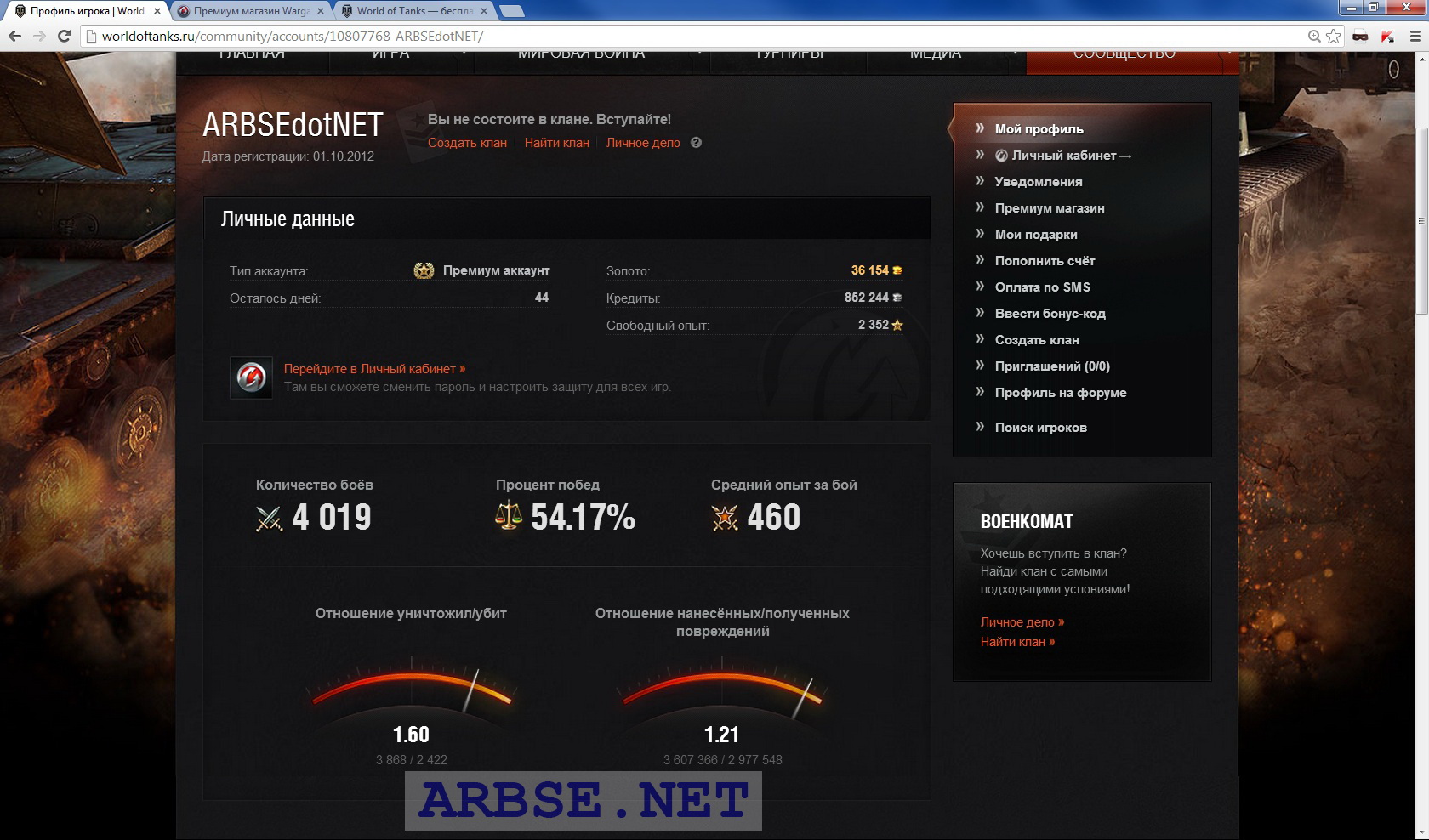1429x840 pixels.
Task: Open the Wargaming logo icon for Личный кабинет
Action: [251, 377]
